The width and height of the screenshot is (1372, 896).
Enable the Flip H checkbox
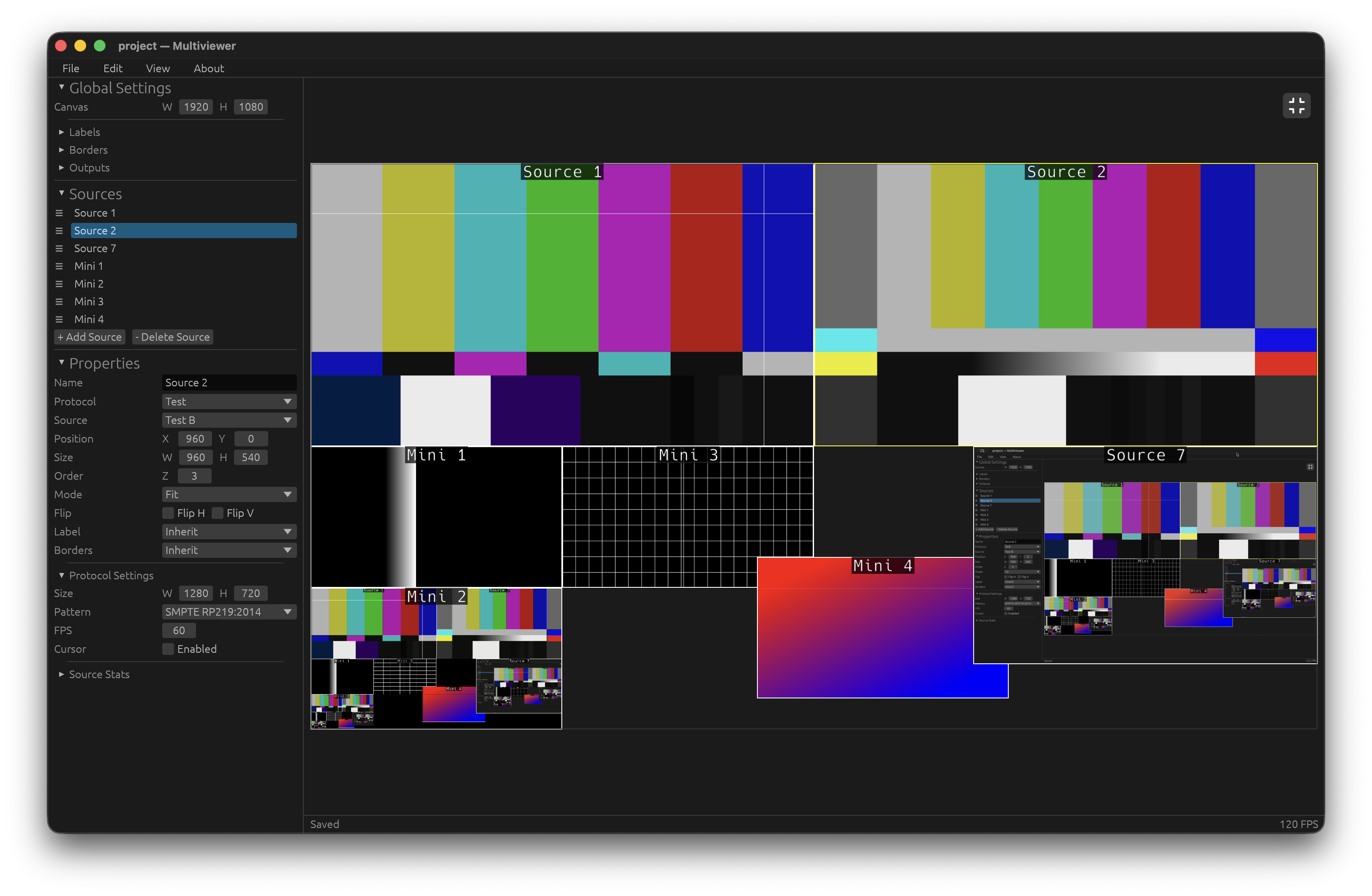pos(168,513)
